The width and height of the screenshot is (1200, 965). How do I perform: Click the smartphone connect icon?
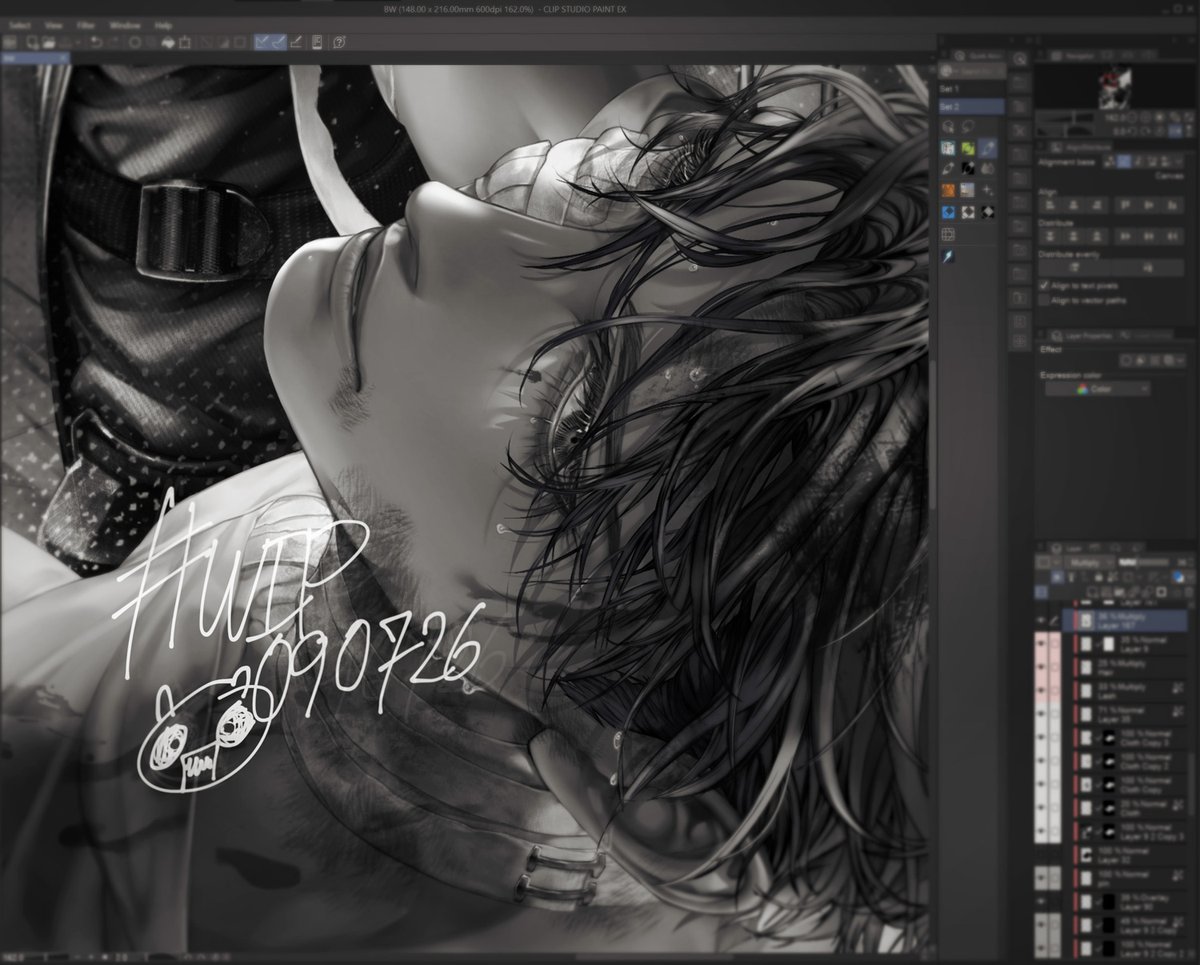pyautogui.click(x=317, y=43)
